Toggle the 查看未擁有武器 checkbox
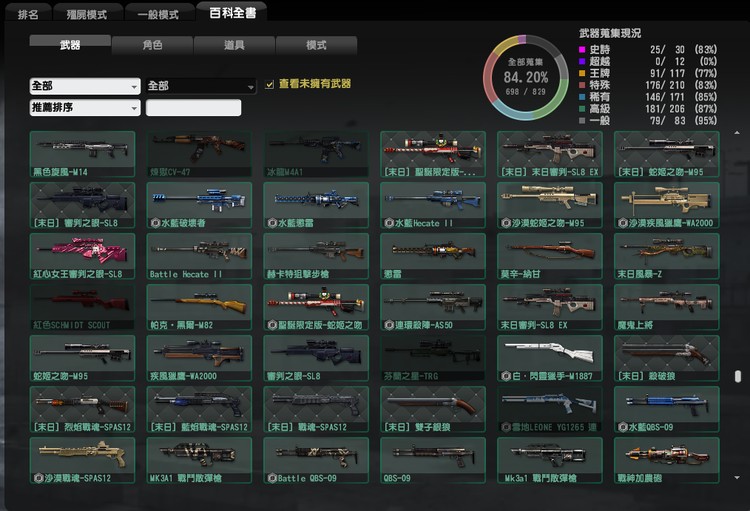Image resolution: width=750 pixels, height=511 pixels. click(x=269, y=84)
